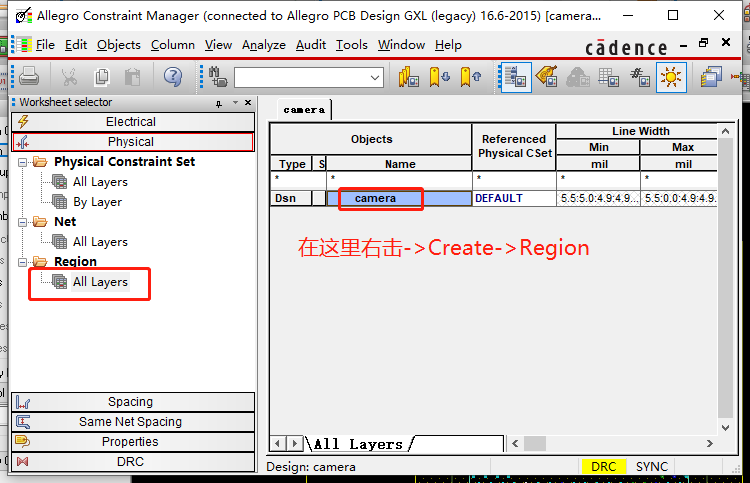Open the Objects menu
The height and width of the screenshot is (483, 750).
119,45
